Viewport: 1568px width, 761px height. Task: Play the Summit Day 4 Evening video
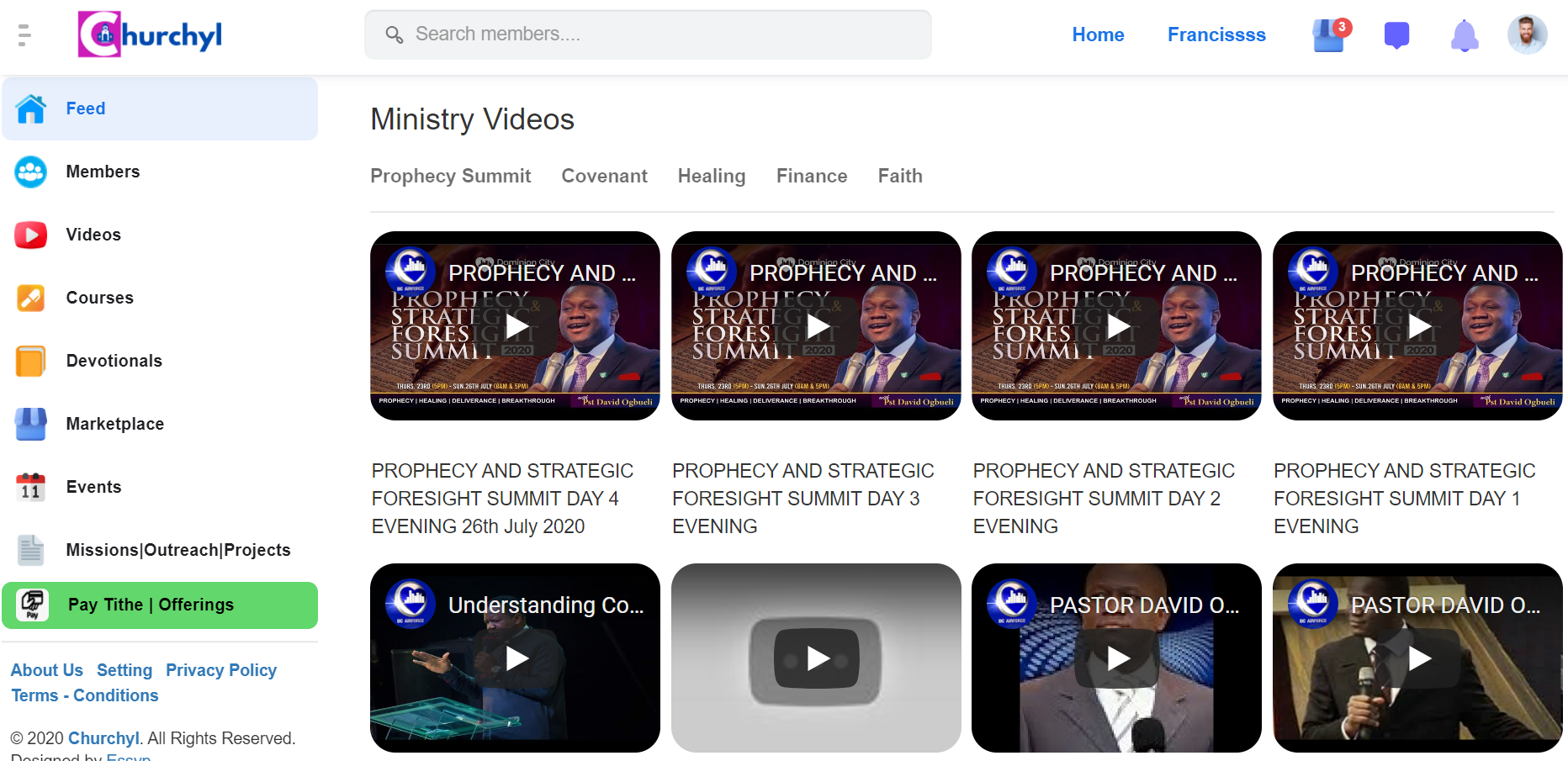click(515, 326)
